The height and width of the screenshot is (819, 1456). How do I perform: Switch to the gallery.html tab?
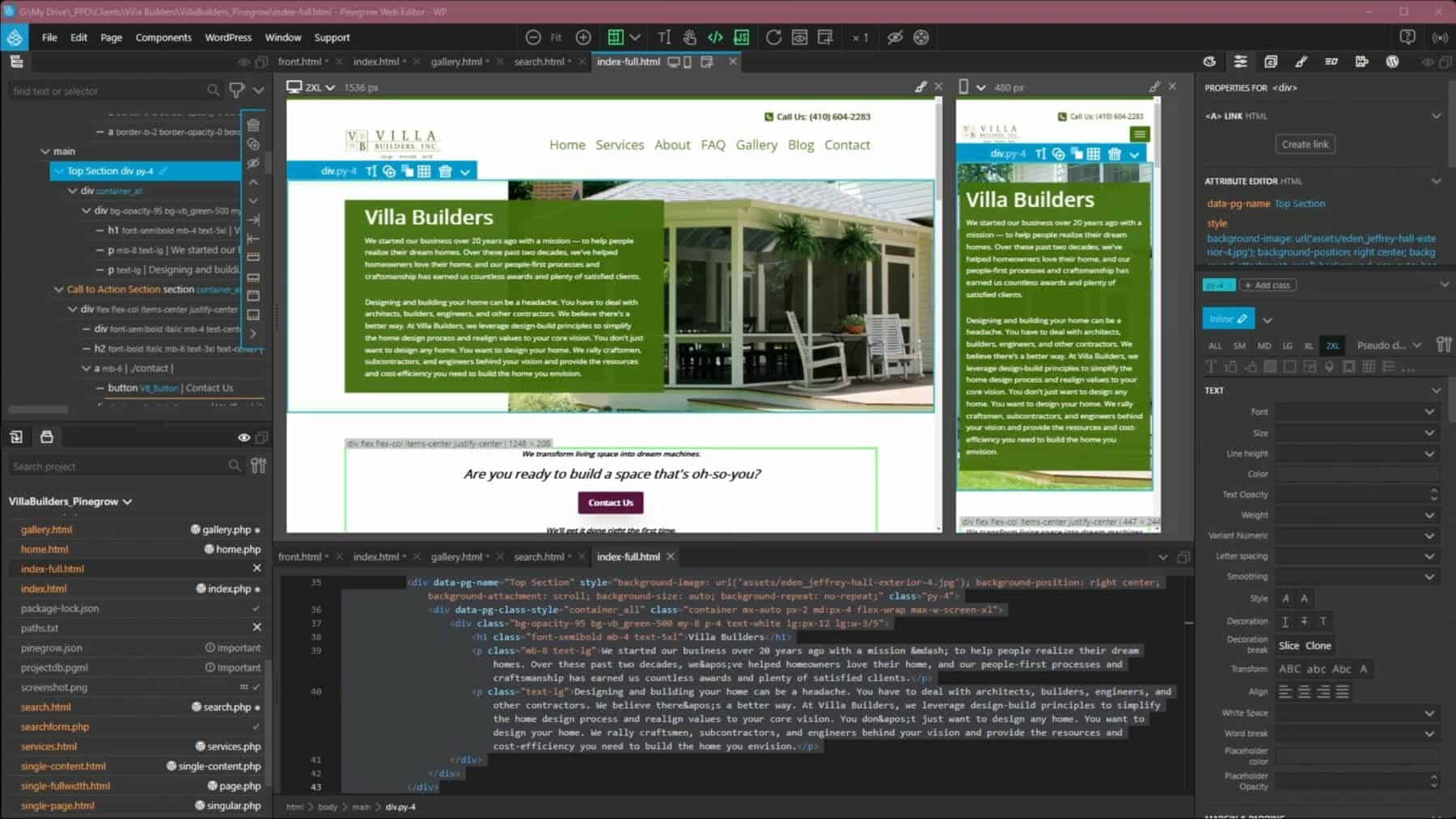click(x=458, y=61)
